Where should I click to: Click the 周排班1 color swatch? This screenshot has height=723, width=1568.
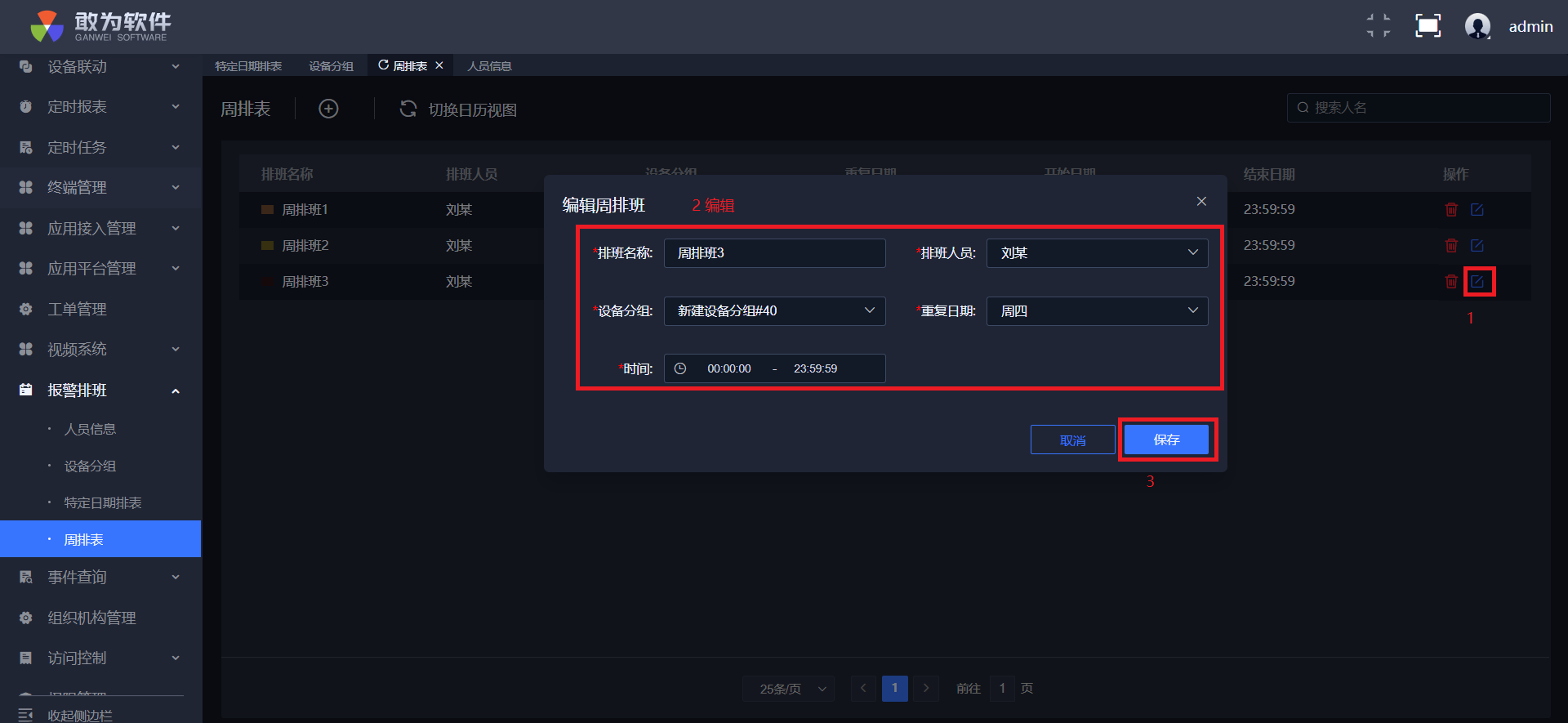point(267,210)
